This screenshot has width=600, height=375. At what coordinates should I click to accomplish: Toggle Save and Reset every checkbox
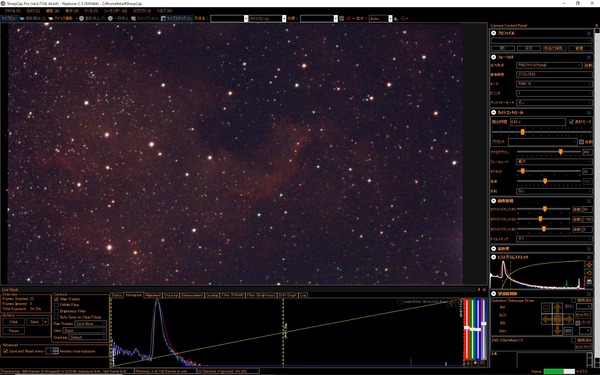(5, 351)
